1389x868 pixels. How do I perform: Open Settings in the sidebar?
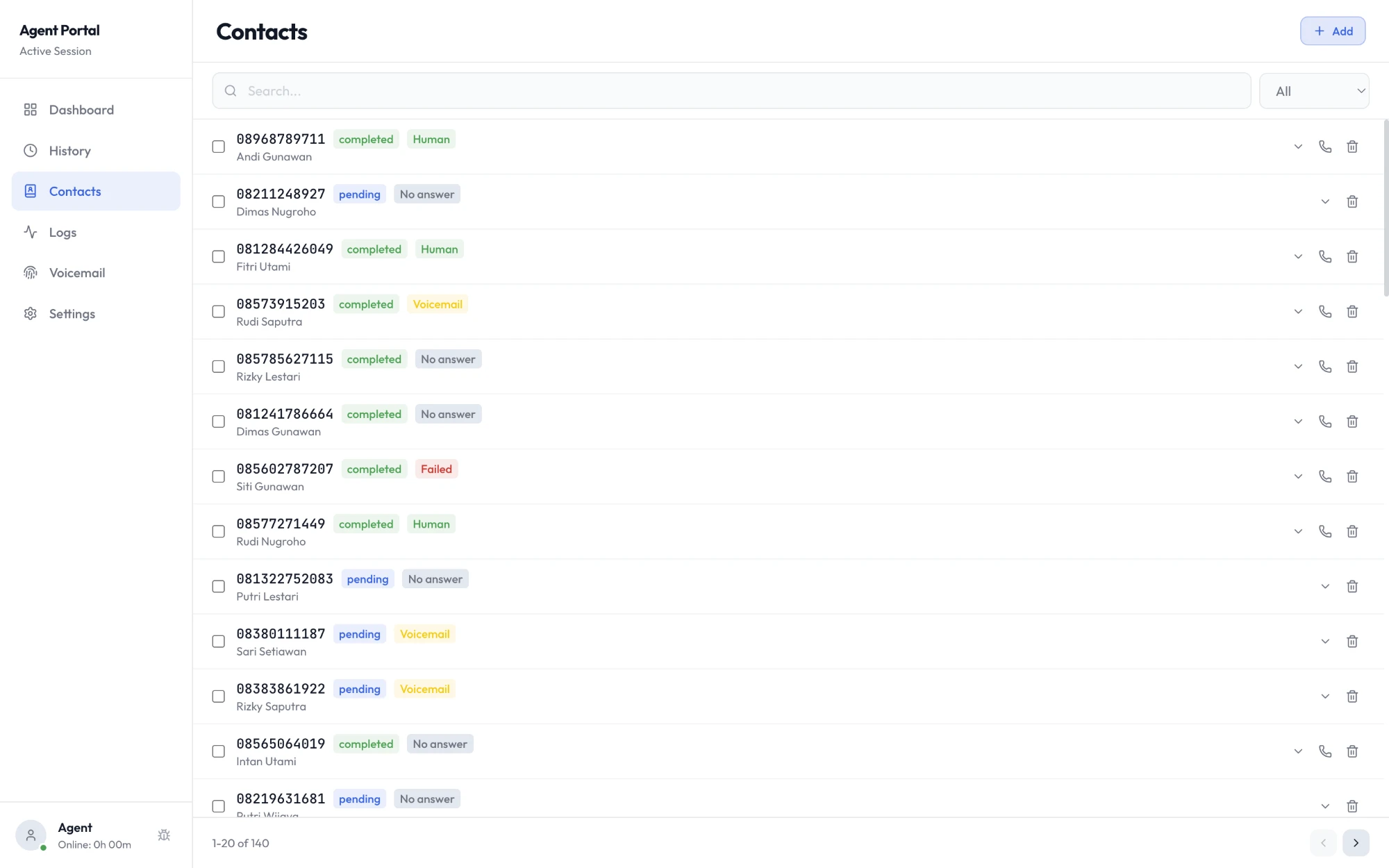[96, 314]
